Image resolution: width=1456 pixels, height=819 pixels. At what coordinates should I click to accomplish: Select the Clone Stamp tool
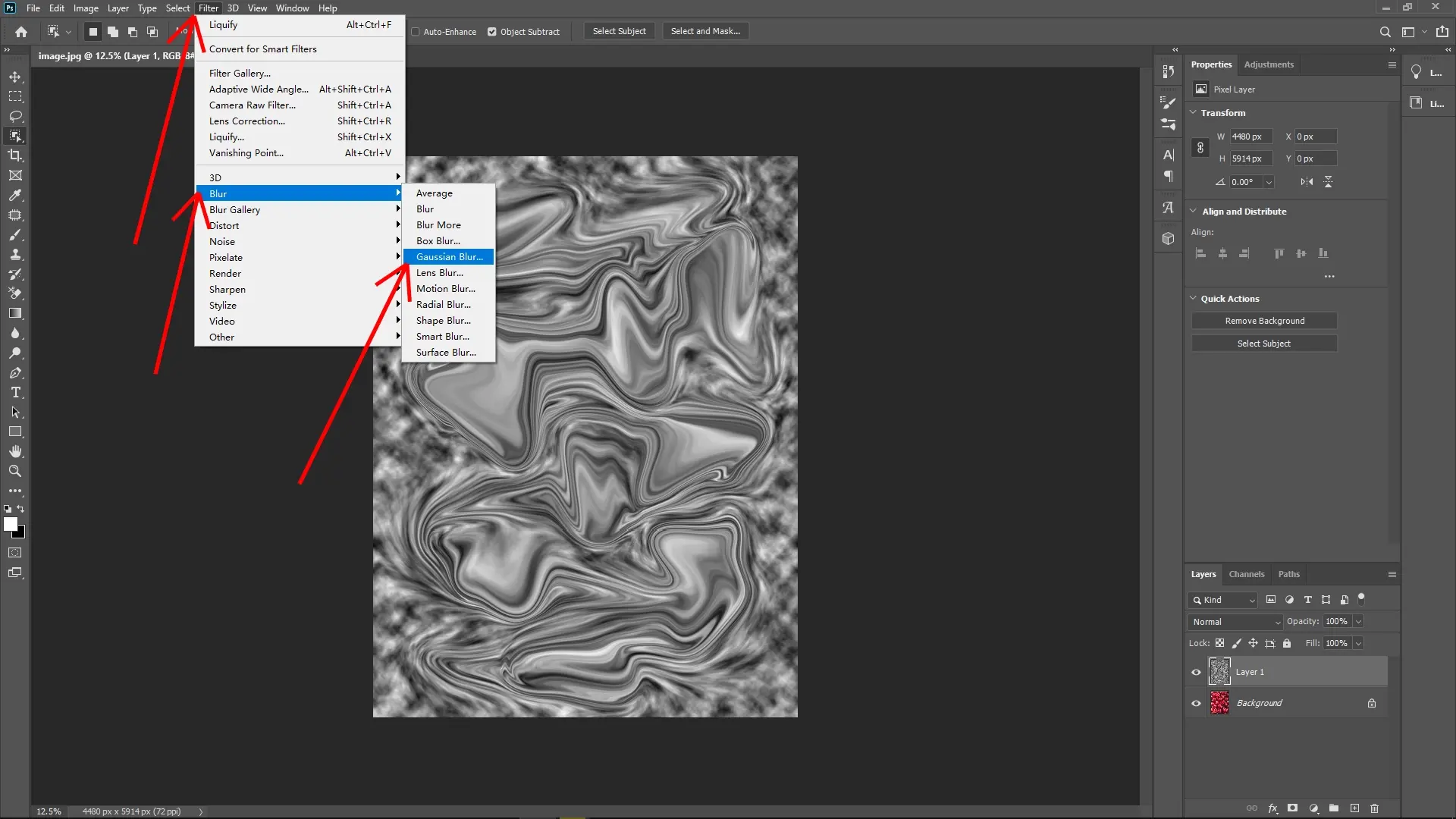coord(15,254)
